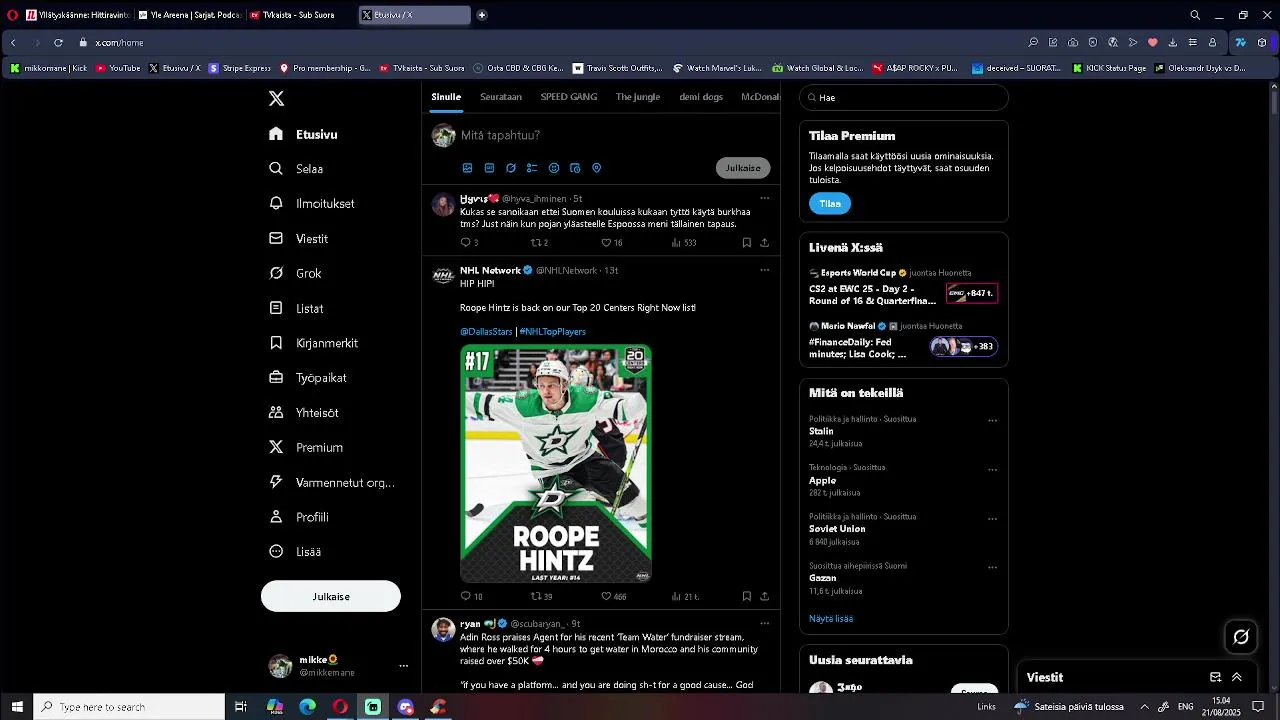Open Listat lists
Image resolution: width=1280 pixels, height=720 pixels.
pyautogui.click(x=297, y=309)
